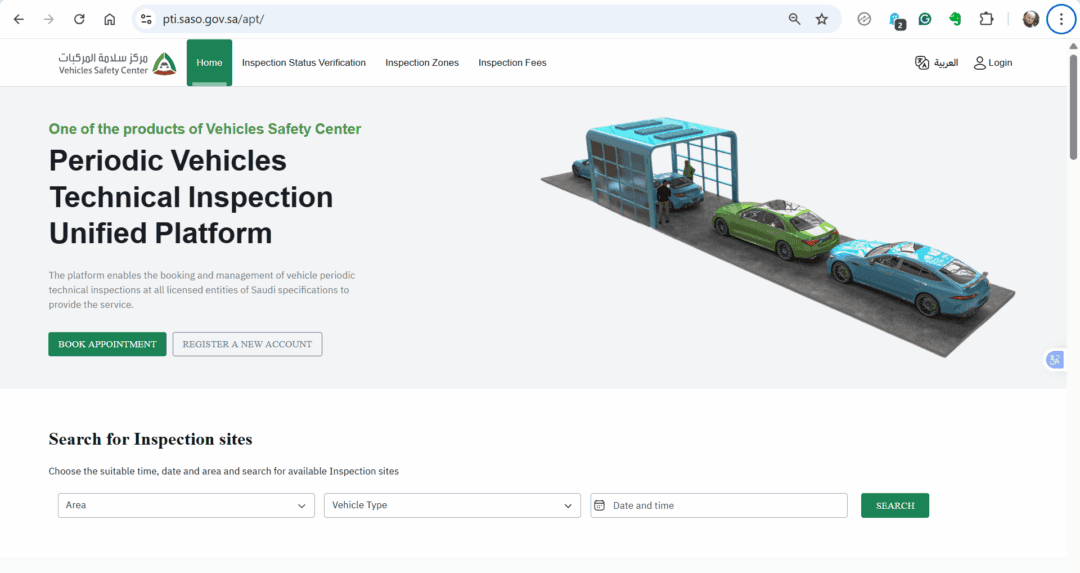The width and height of the screenshot is (1080, 573).
Task: Open Chrome's three-dot menu
Action: pyautogui.click(x=1061, y=19)
